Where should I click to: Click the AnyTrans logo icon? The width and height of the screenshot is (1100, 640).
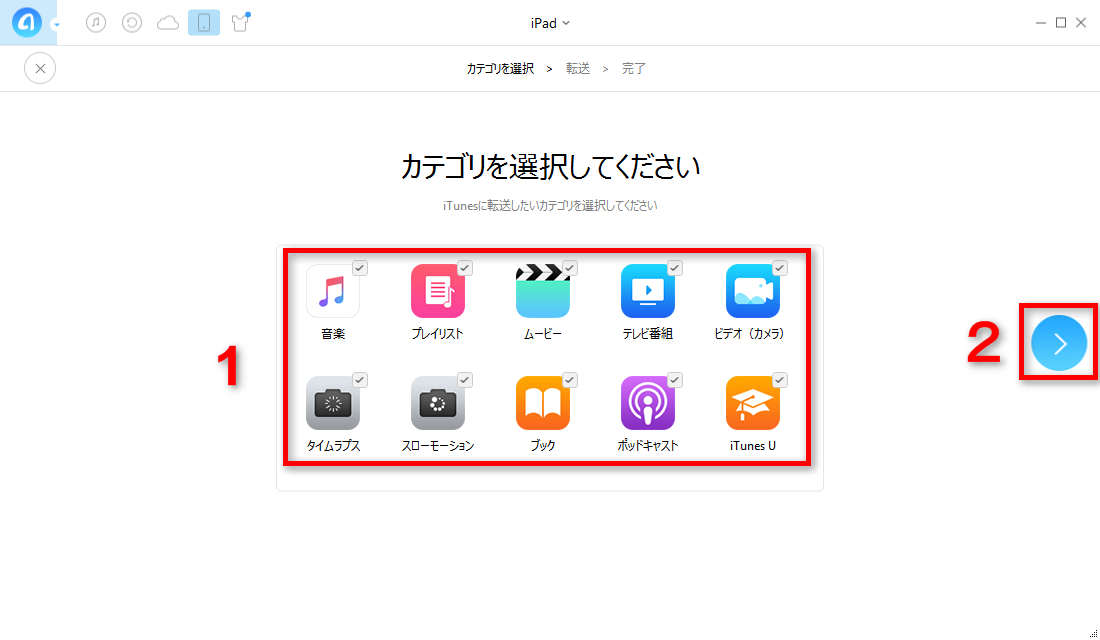(26, 22)
